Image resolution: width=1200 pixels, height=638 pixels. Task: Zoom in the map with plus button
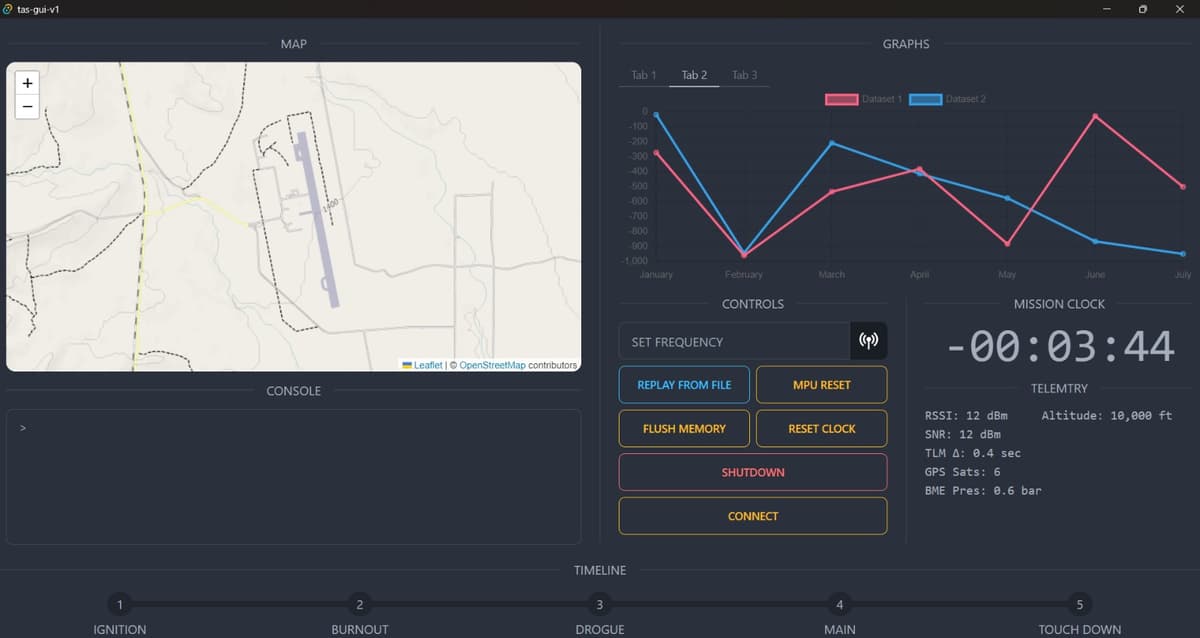coord(27,83)
